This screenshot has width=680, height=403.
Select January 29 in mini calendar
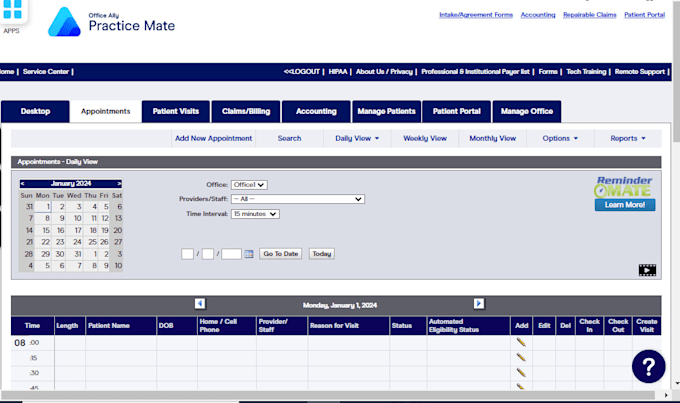click(x=43, y=254)
